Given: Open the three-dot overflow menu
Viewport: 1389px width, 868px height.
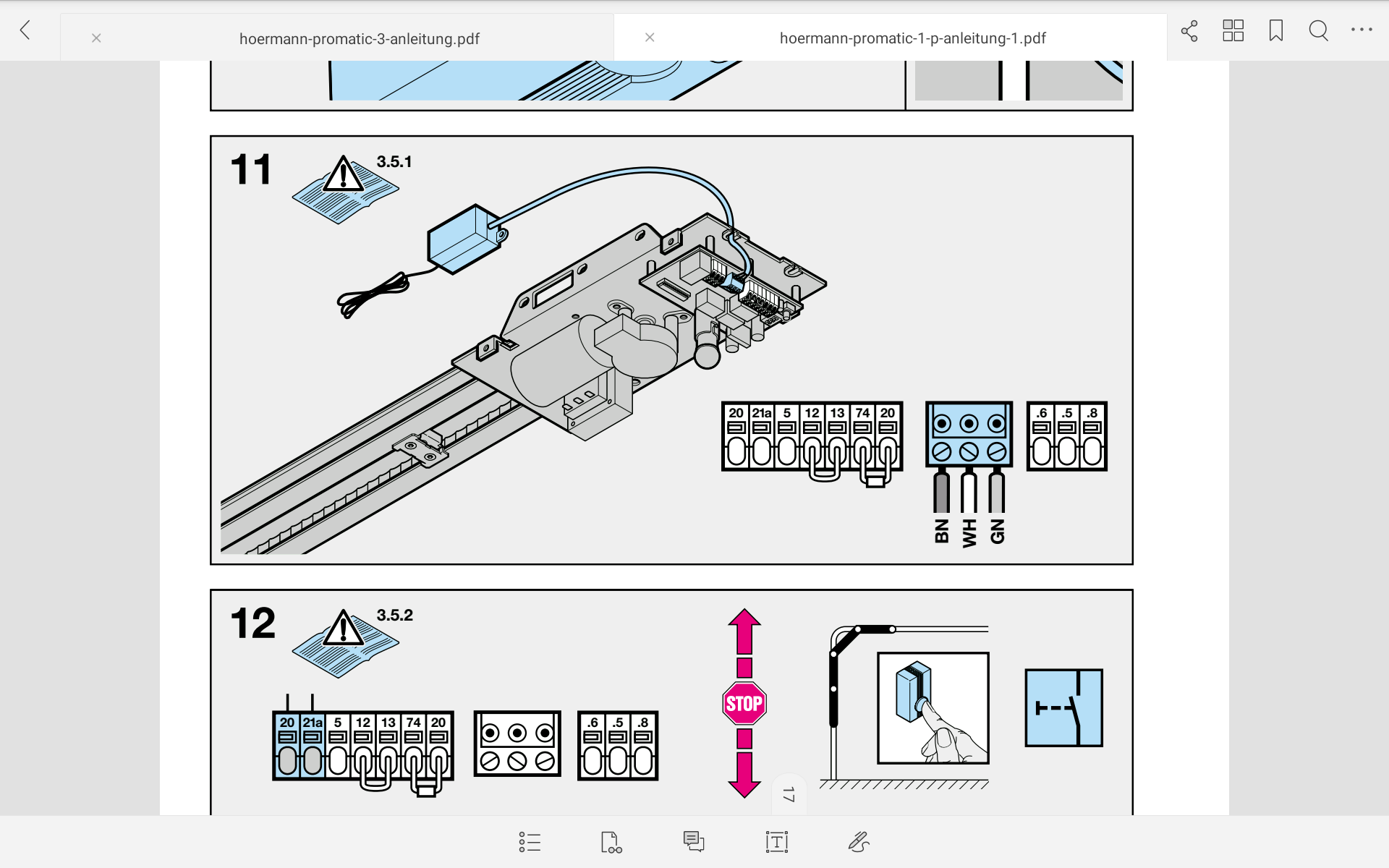Looking at the screenshot, I should [1361, 30].
